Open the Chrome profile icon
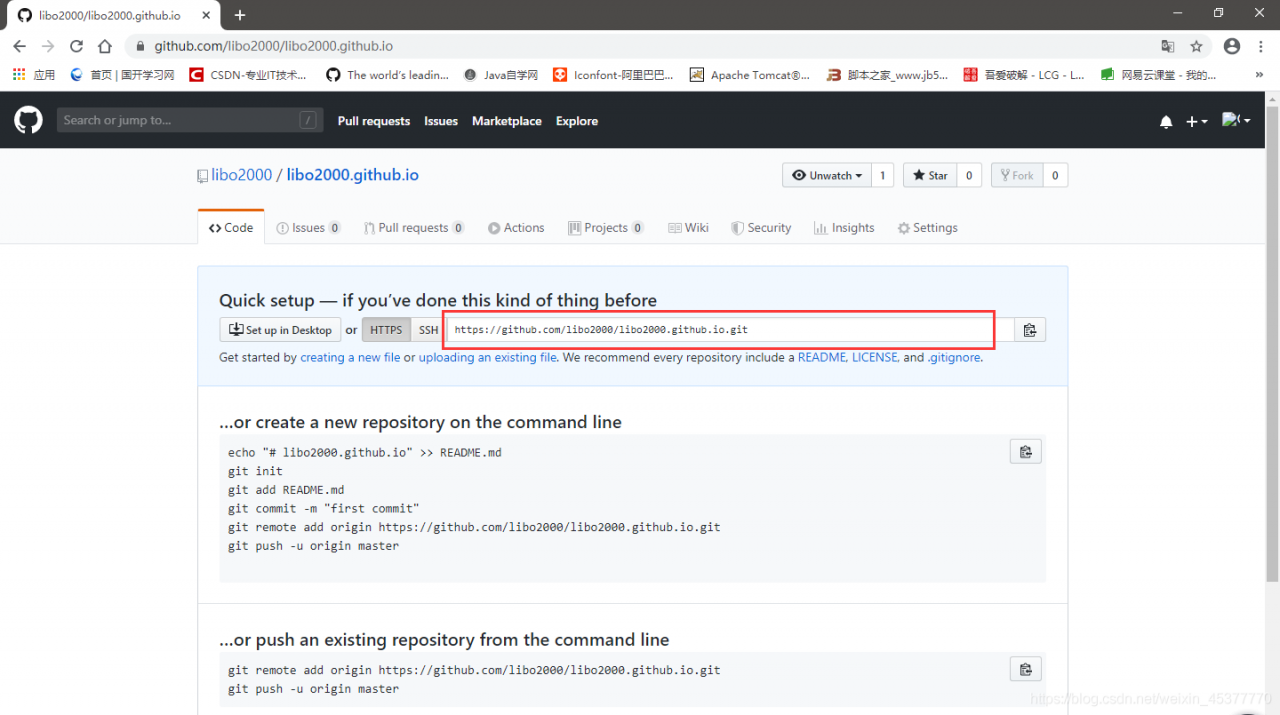Viewport: 1280px width, 715px height. click(x=1232, y=46)
